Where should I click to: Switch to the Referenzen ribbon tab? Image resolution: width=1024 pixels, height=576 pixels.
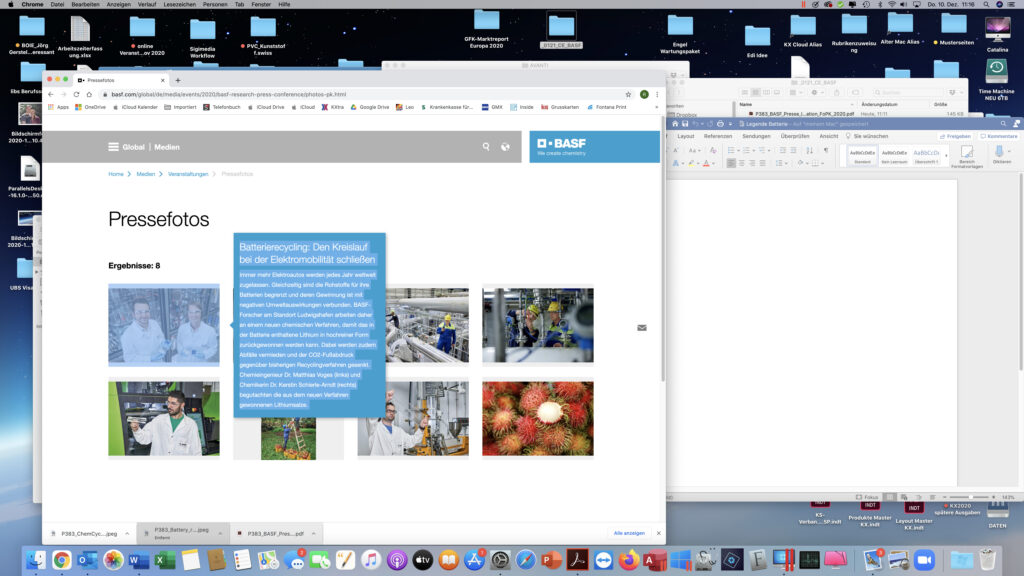point(717,136)
